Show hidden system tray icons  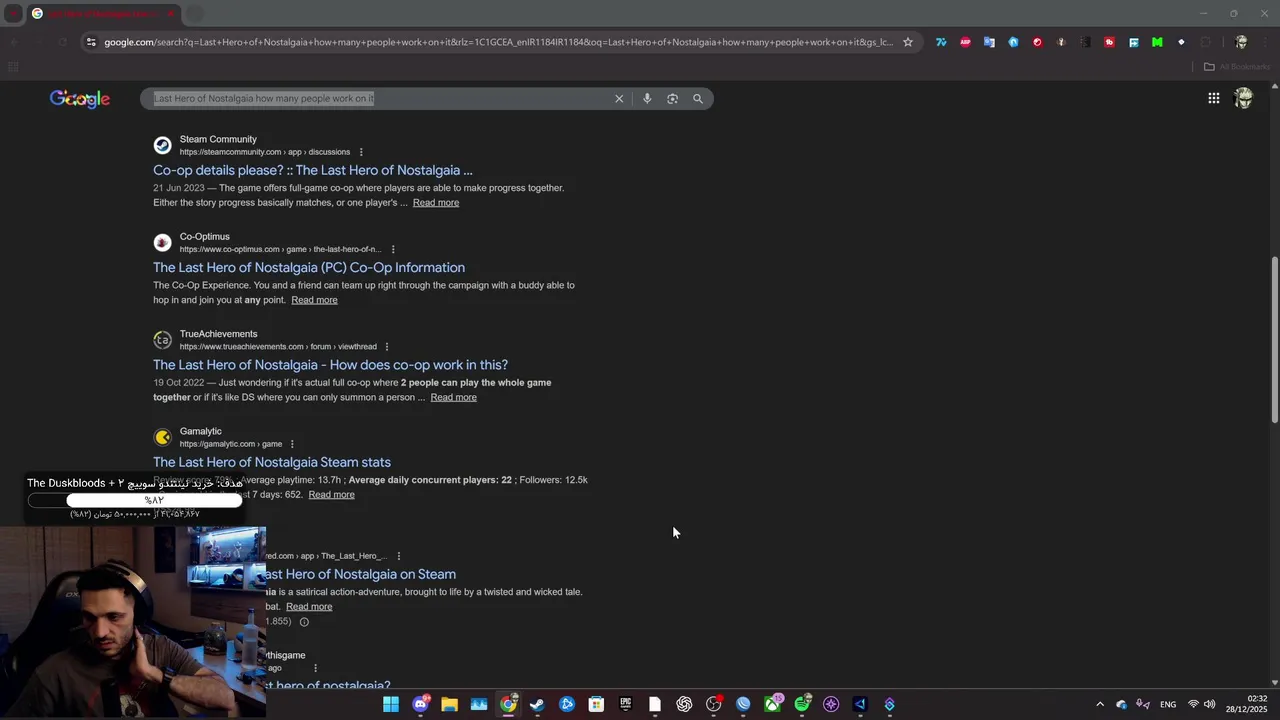click(x=1100, y=704)
